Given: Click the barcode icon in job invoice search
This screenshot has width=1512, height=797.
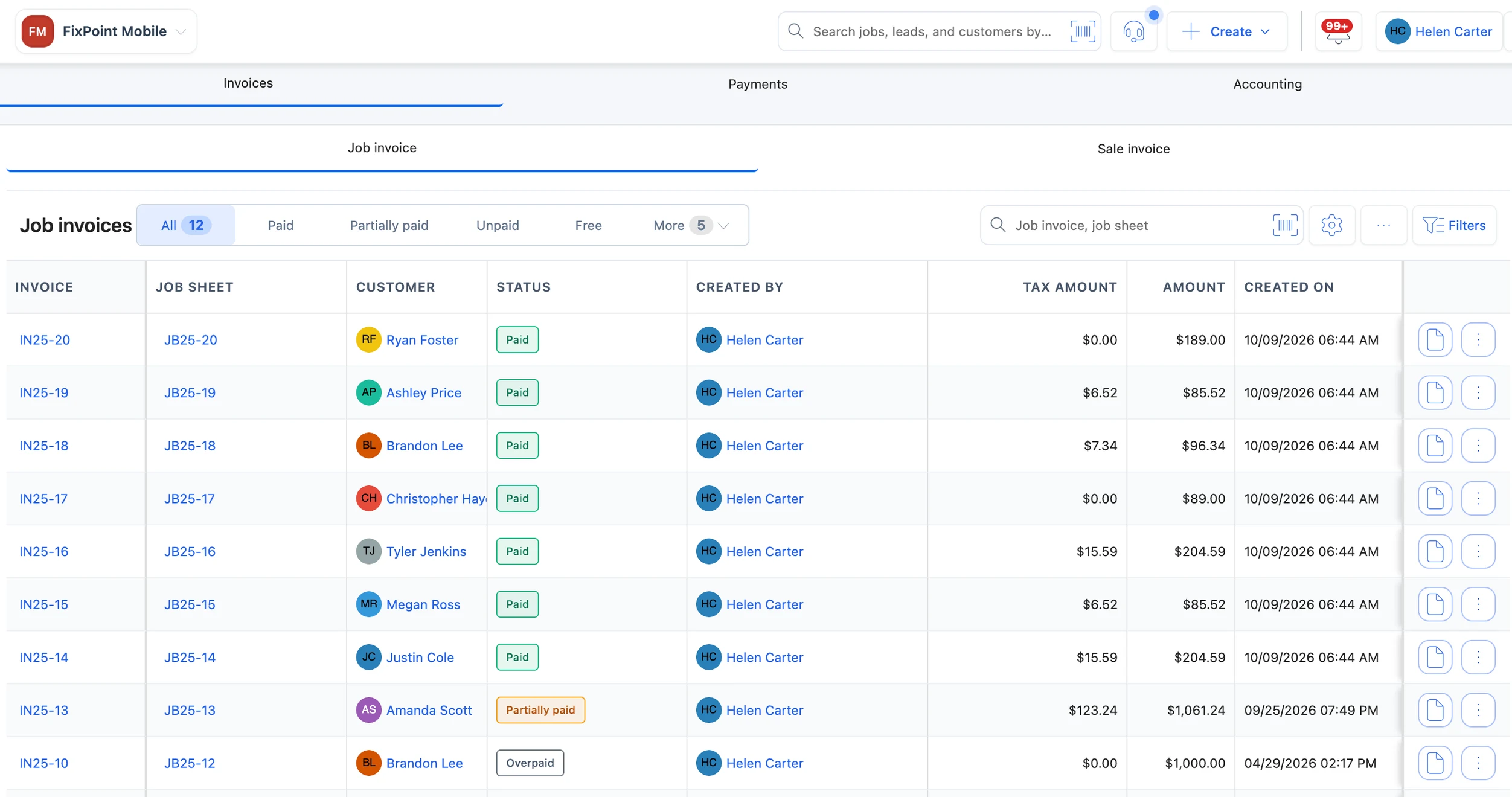Looking at the screenshot, I should (x=1285, y=225).
